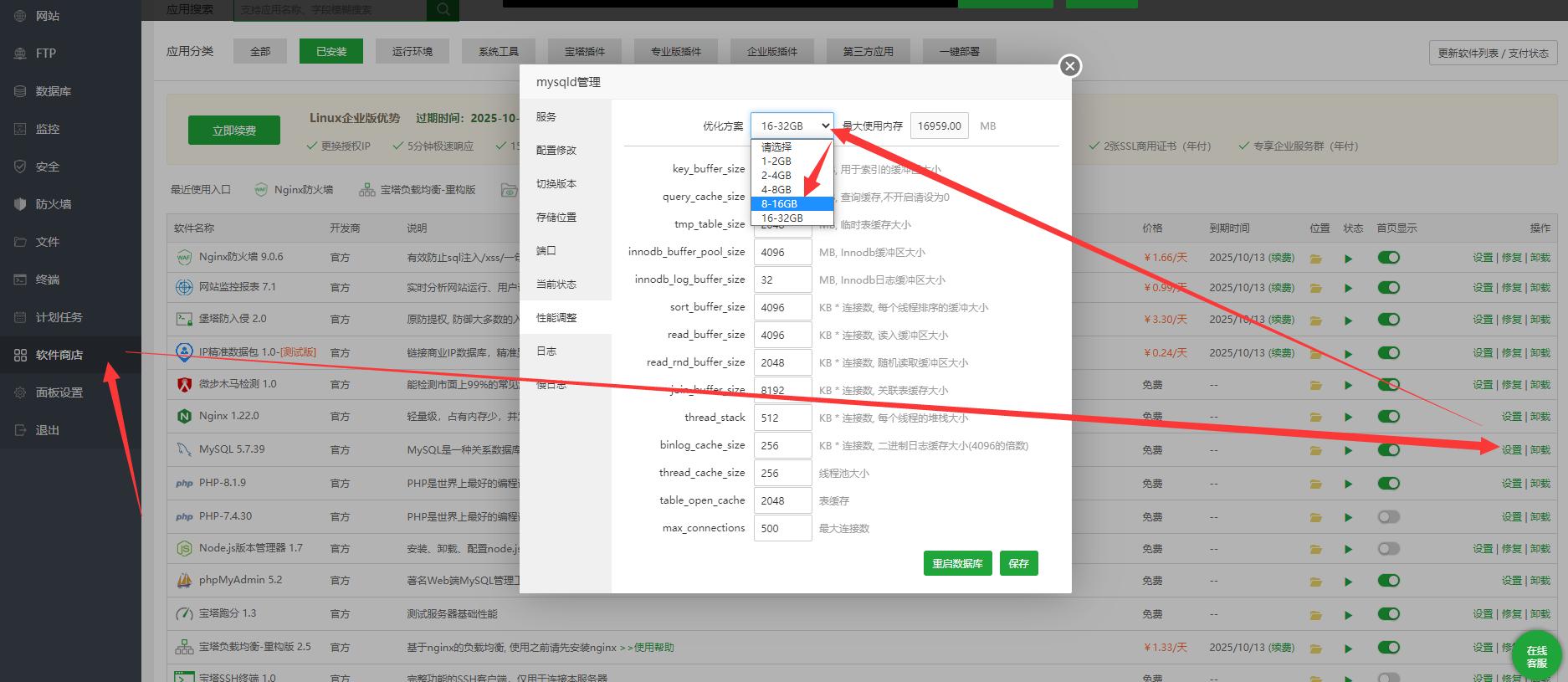Open the 当前状态 tab
This screenshot has width=1568, height=682.
tap(566, 284)
